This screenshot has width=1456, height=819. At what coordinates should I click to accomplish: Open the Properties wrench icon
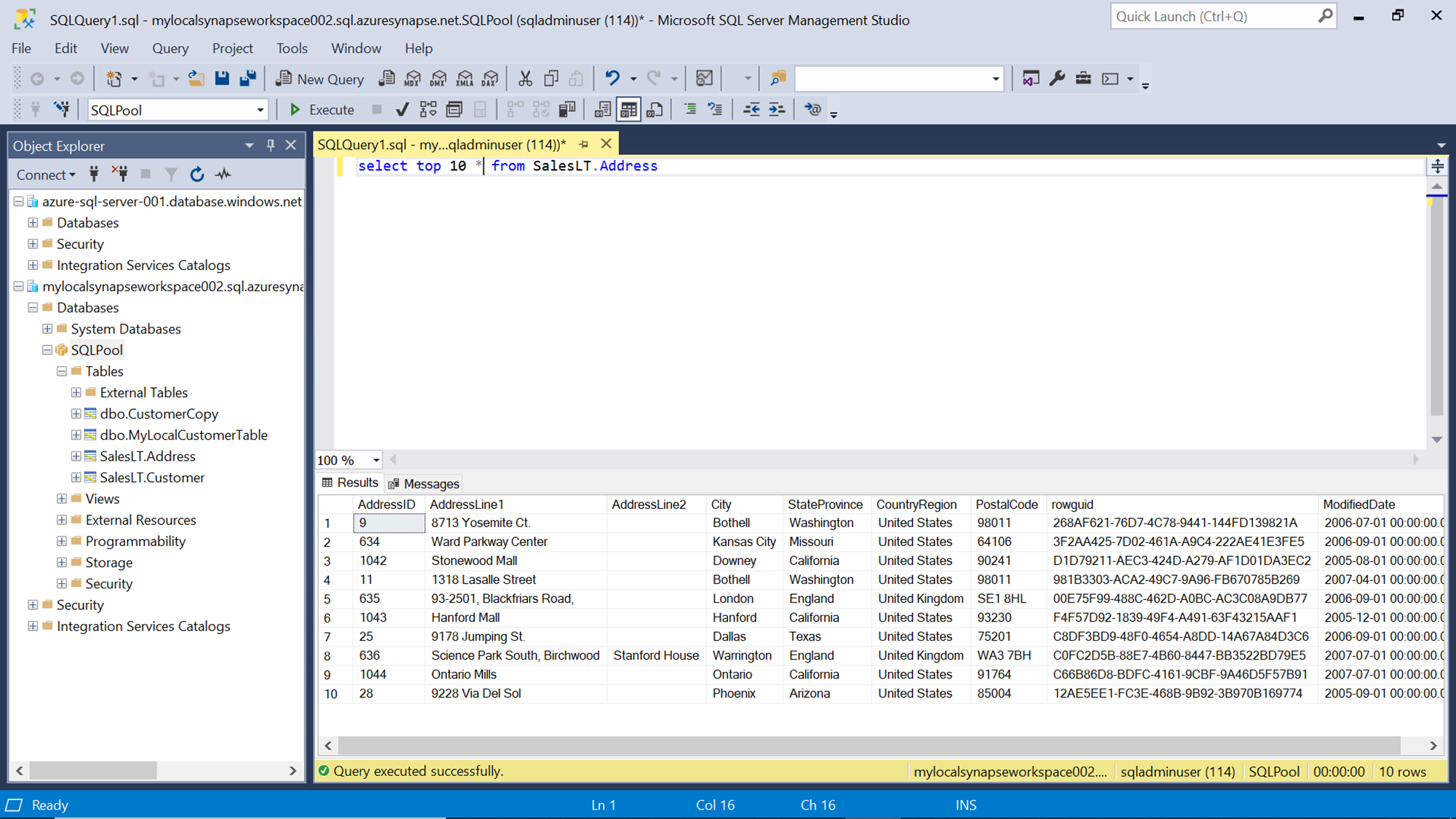[1057, 79]
